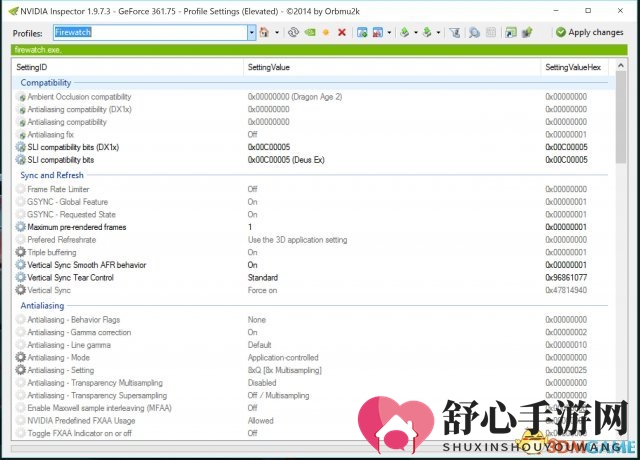This screenshot has height=460, width=640.
Task: Select the Triple buffering setting row
Action: [x=313, y=252]
